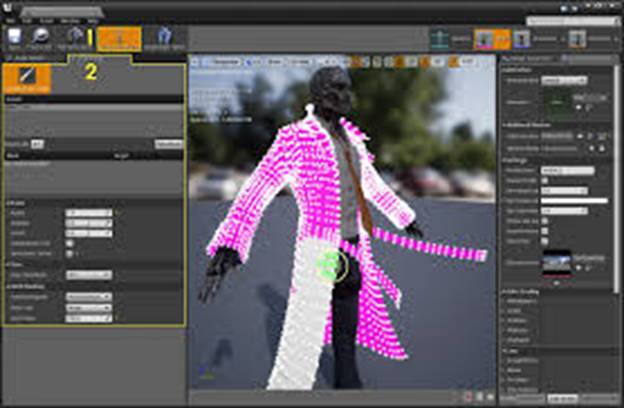Open the File menu
The width and height of the screenshot is (624, 408).
coord(10,21)
